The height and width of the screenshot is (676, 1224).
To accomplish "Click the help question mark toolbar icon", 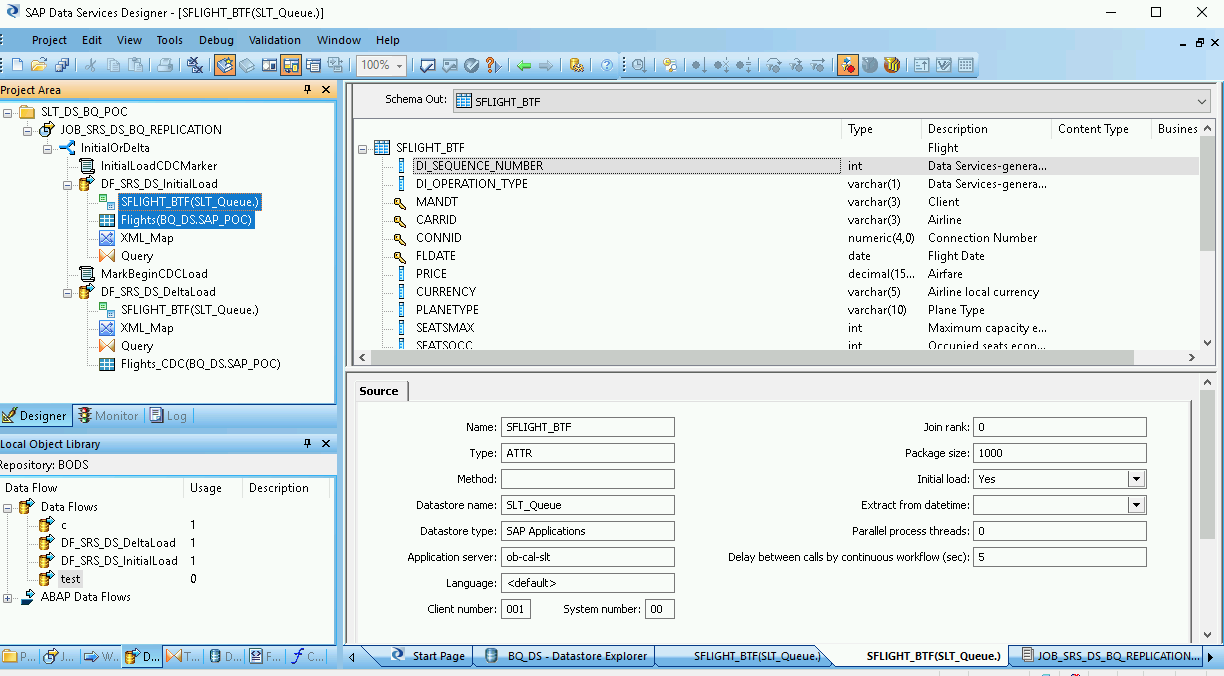I will (x=606, y=65).
